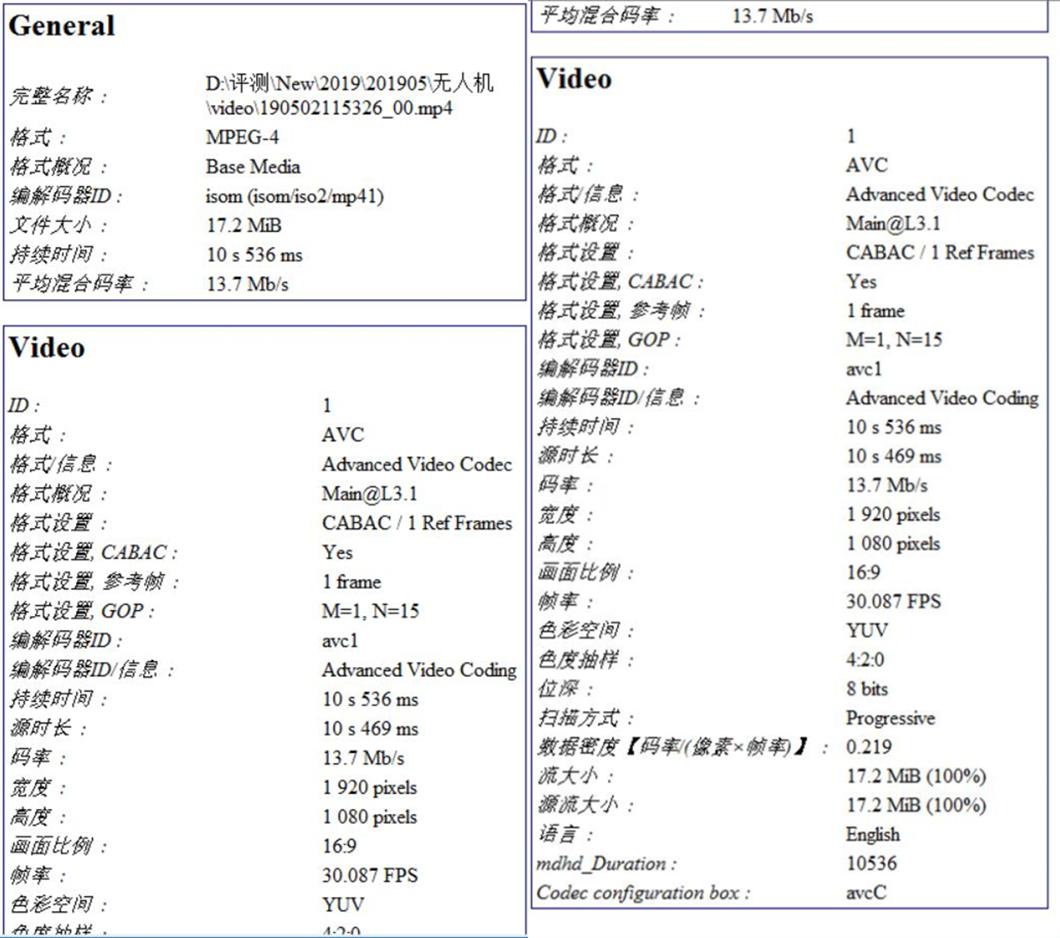Select the Base Media value

pyautogui.click(x=253, y=167)
